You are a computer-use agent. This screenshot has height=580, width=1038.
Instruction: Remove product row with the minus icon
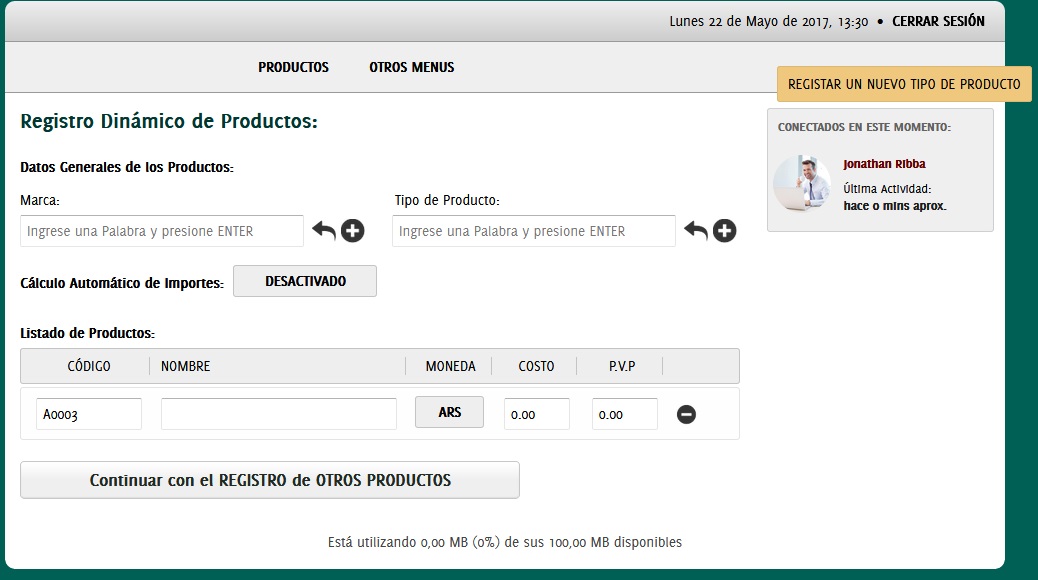pyautogui.click(x=686, y=414)
